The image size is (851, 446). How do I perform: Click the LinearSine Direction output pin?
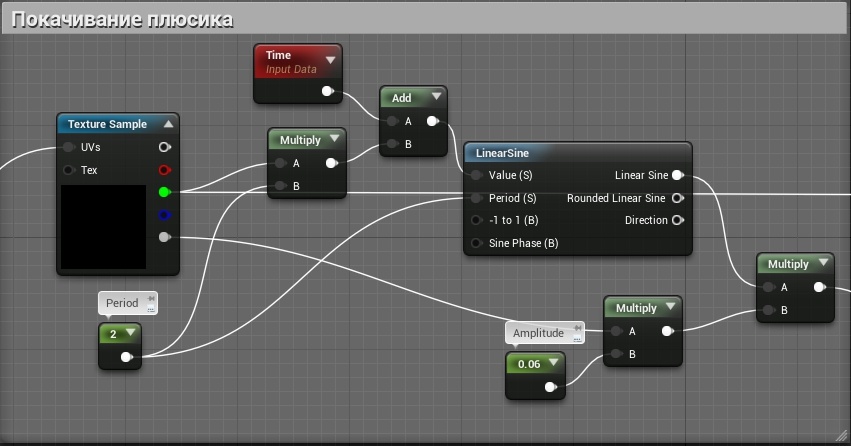tap(678, 220)
